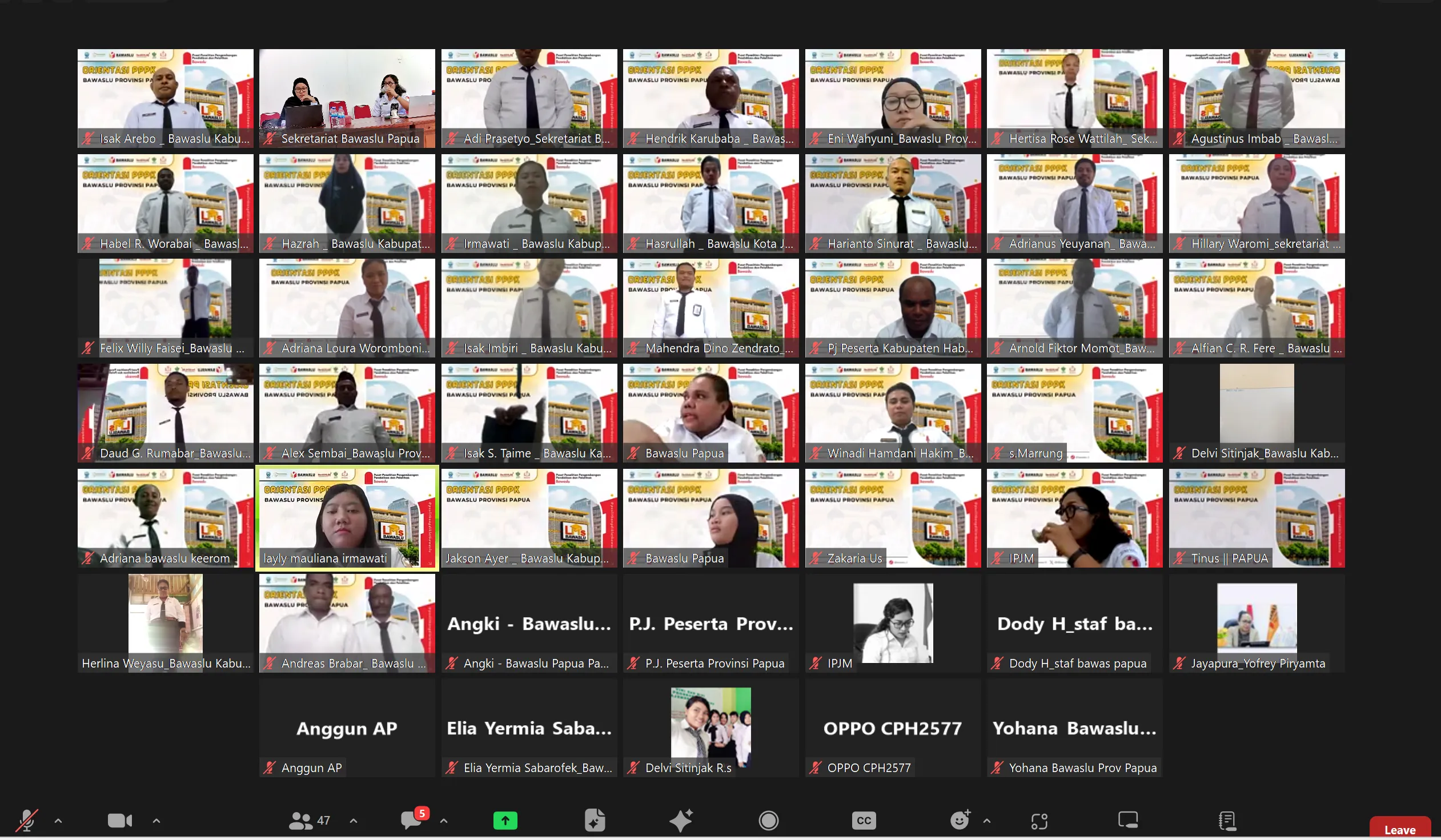Open the Notes icon in toolbar
This screenshot has width=1441, height=840.
pos(1227,821)
